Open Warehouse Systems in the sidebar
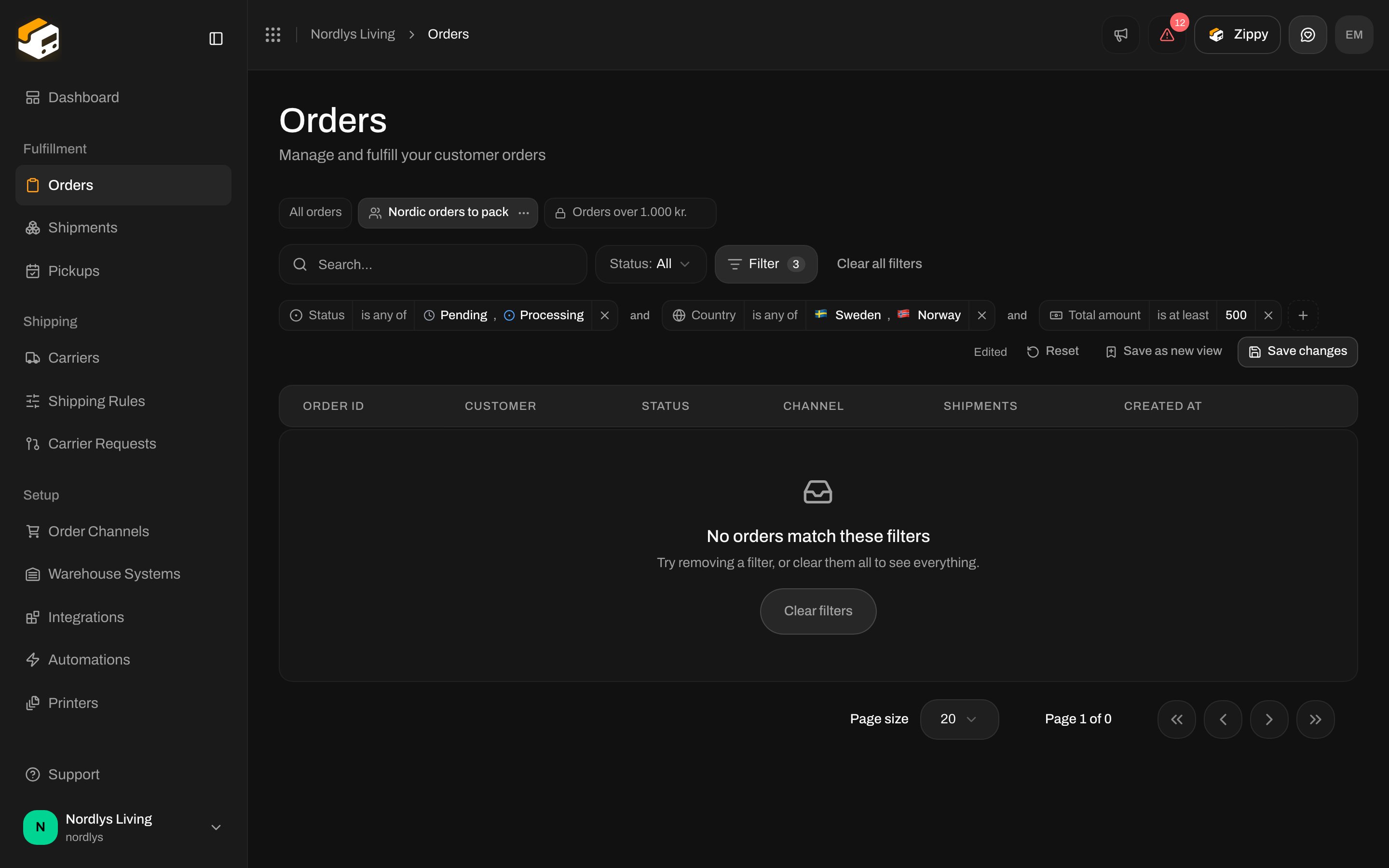The height and width of the screenshot is (868, 1389). (123, 574)
